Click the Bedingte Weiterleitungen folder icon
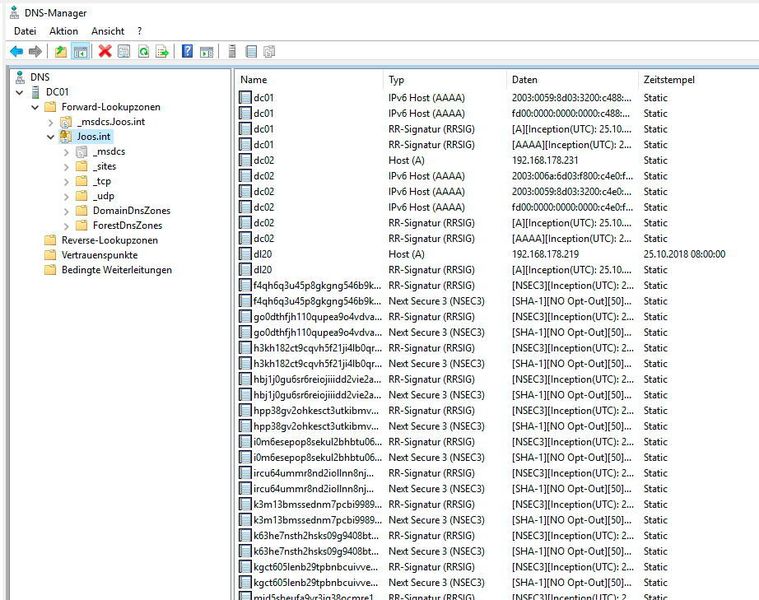The height and width of the screenshot is (600, 759). tap(50, 270)
